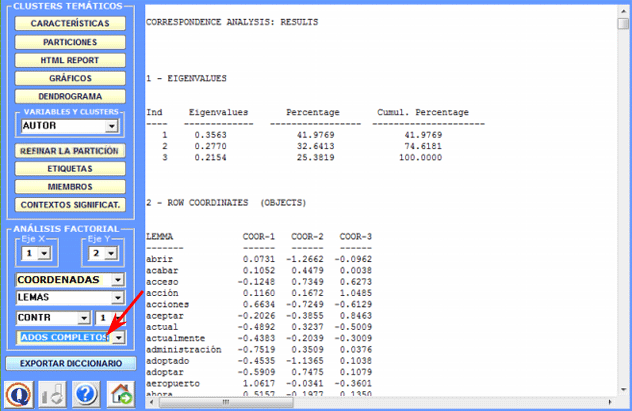Open the CONTR dropdown
Screen dimensions: 632x411
[84, 318]
